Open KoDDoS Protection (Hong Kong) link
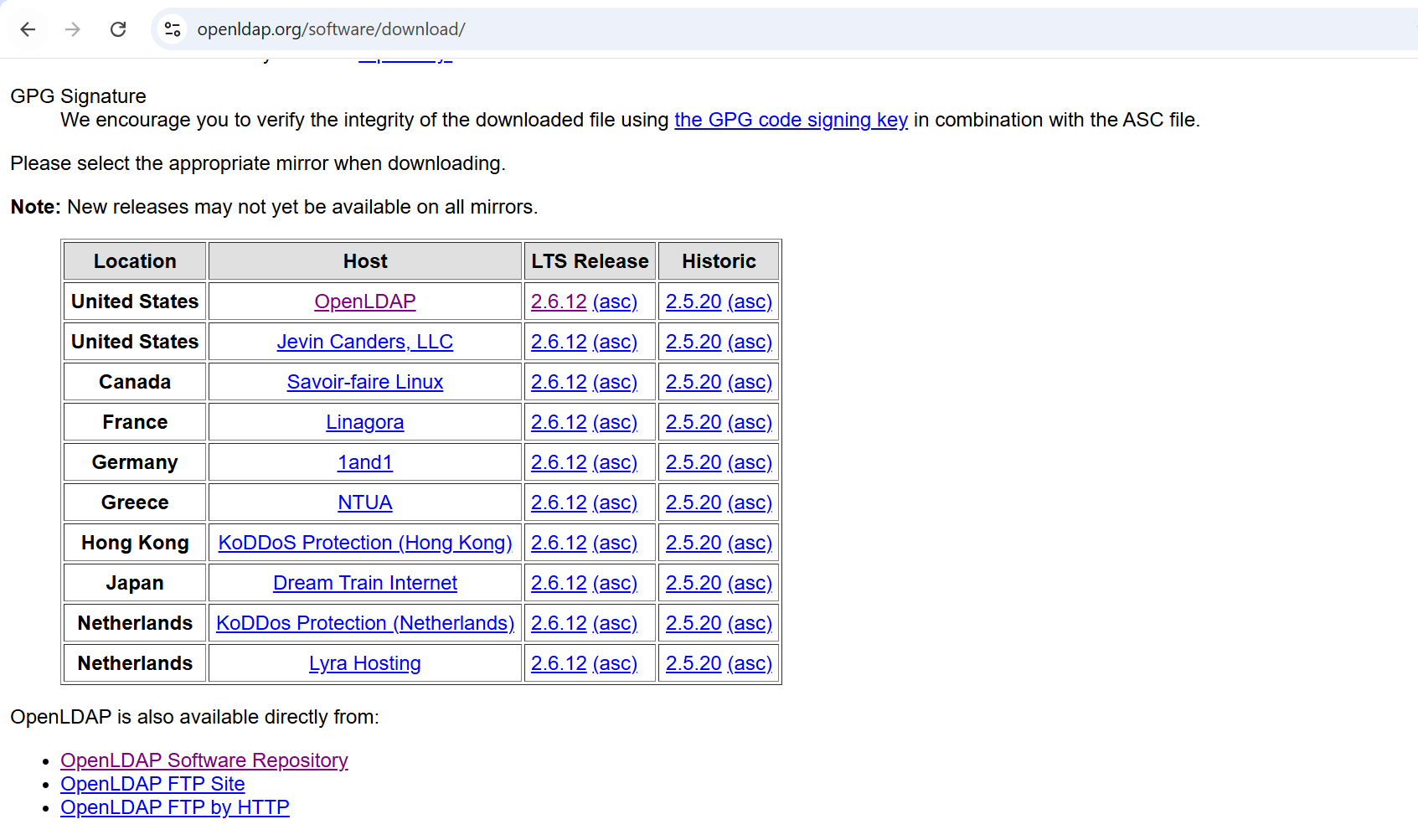The image size is (1418, 840). click(x=364, y=543)
